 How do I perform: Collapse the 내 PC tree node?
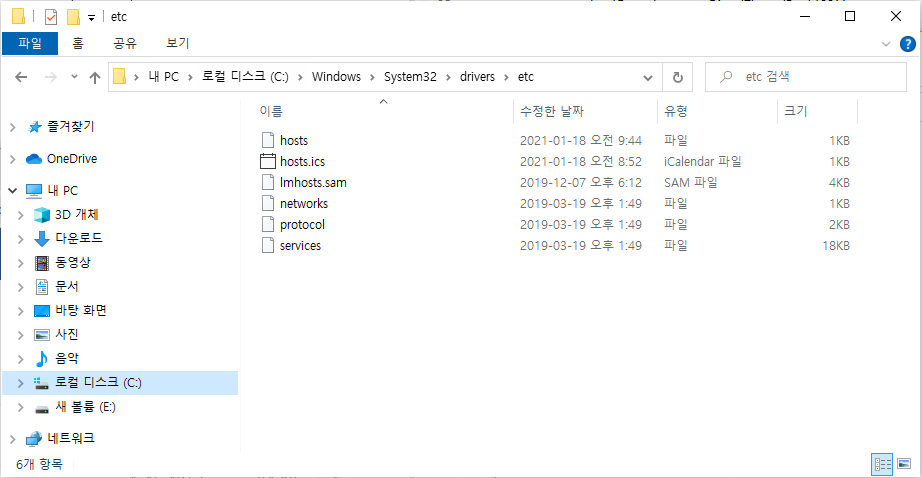13,190
